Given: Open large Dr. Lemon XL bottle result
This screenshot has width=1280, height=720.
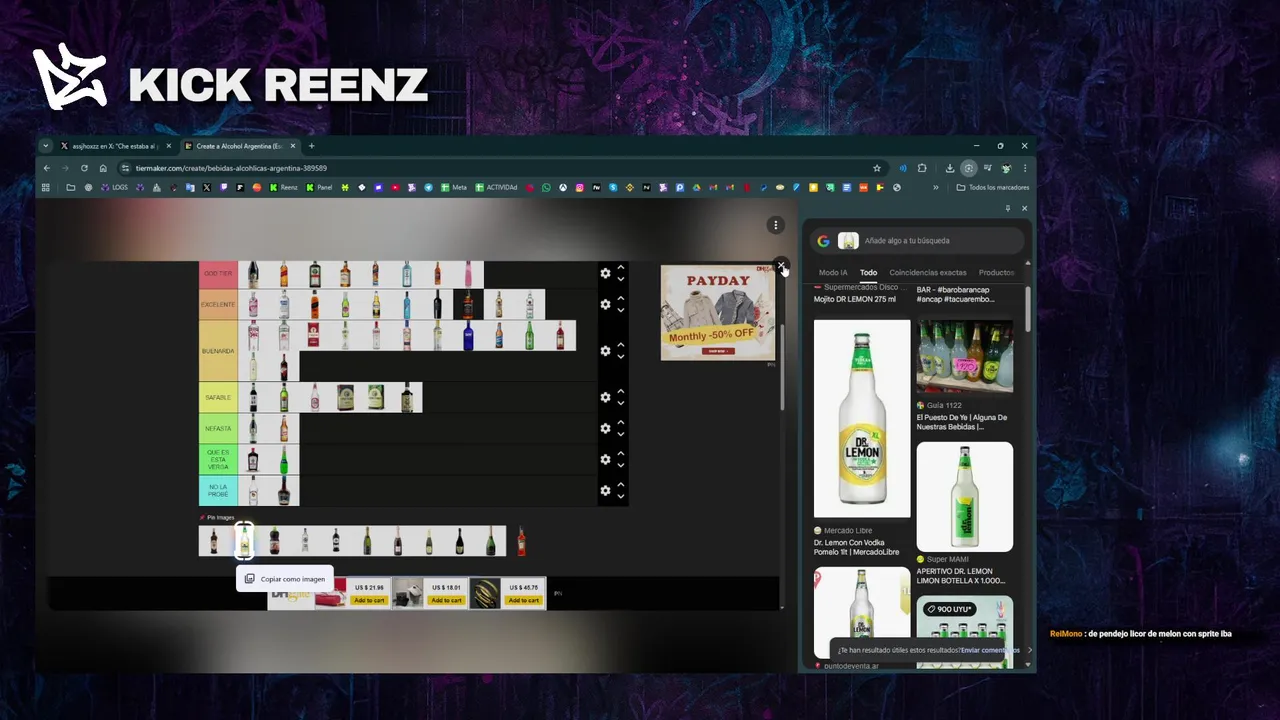Looking at the screenshot, I should click(862, 418).
